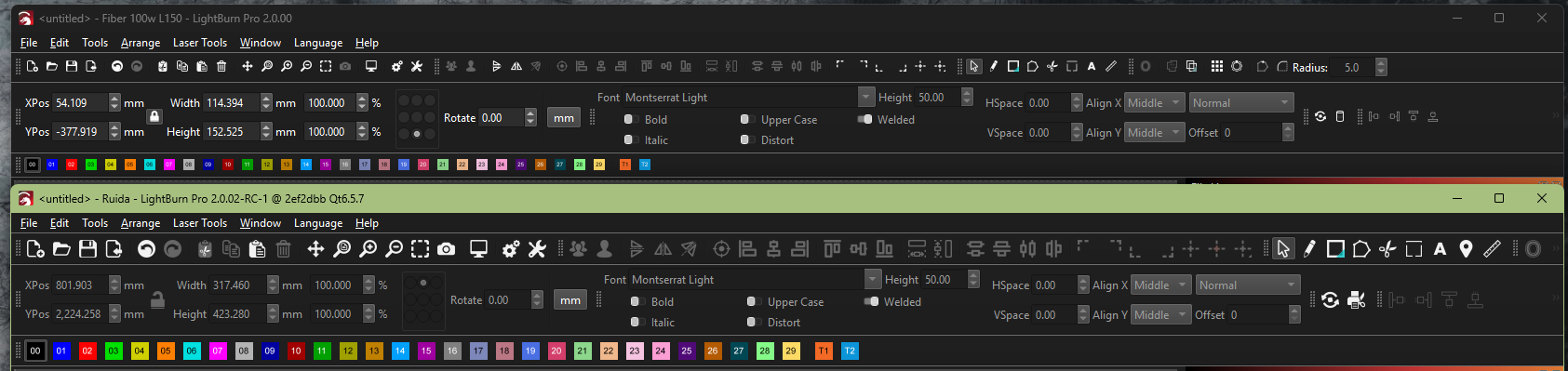Select Polygon tool in Ruida window
The image size is (1568, 371).
1361,248
